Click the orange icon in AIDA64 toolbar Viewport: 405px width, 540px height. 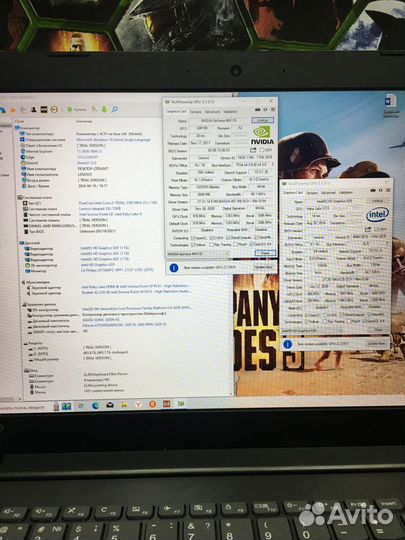click(13, 110)
